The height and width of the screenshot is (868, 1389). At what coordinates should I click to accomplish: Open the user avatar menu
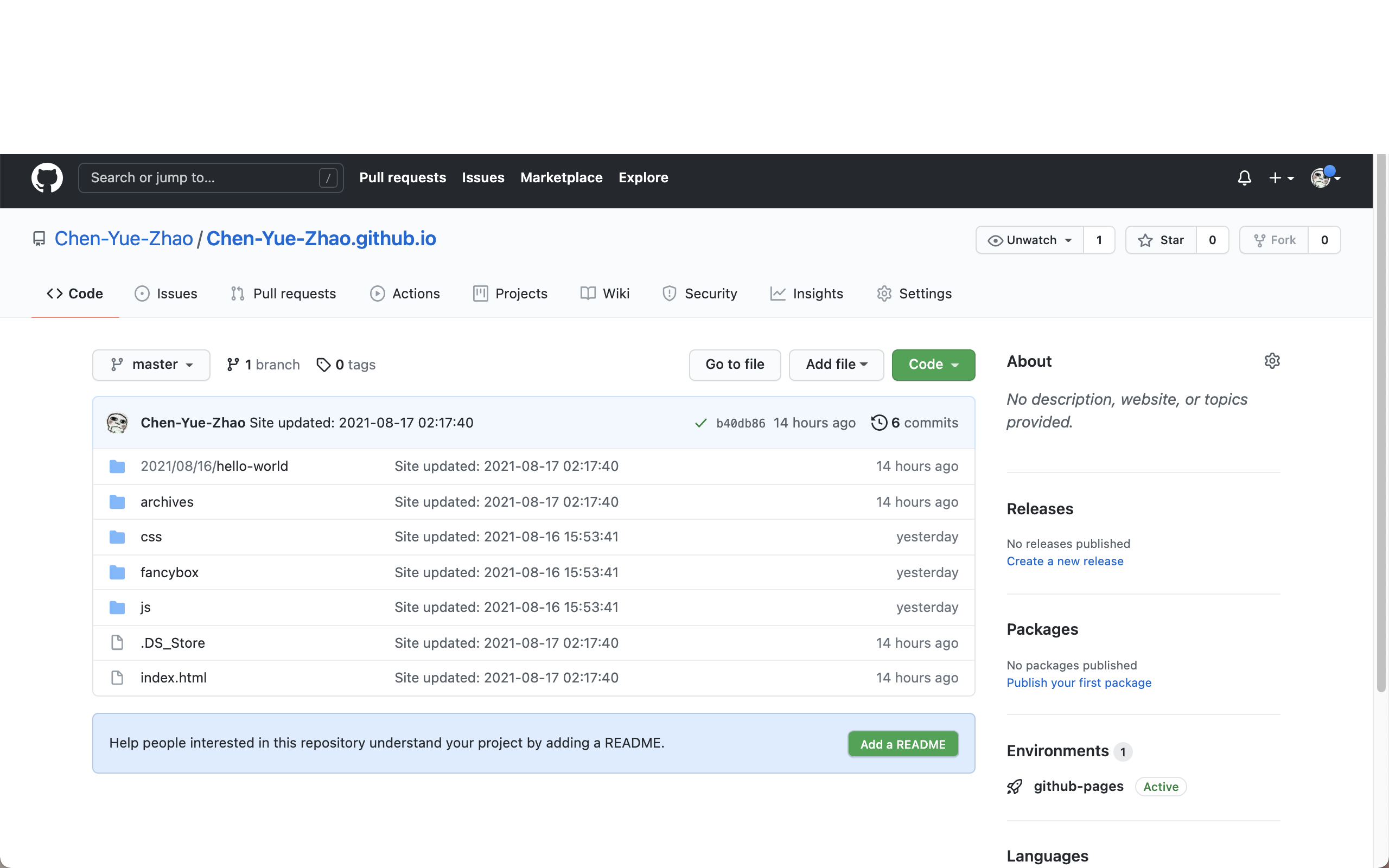1326,177
